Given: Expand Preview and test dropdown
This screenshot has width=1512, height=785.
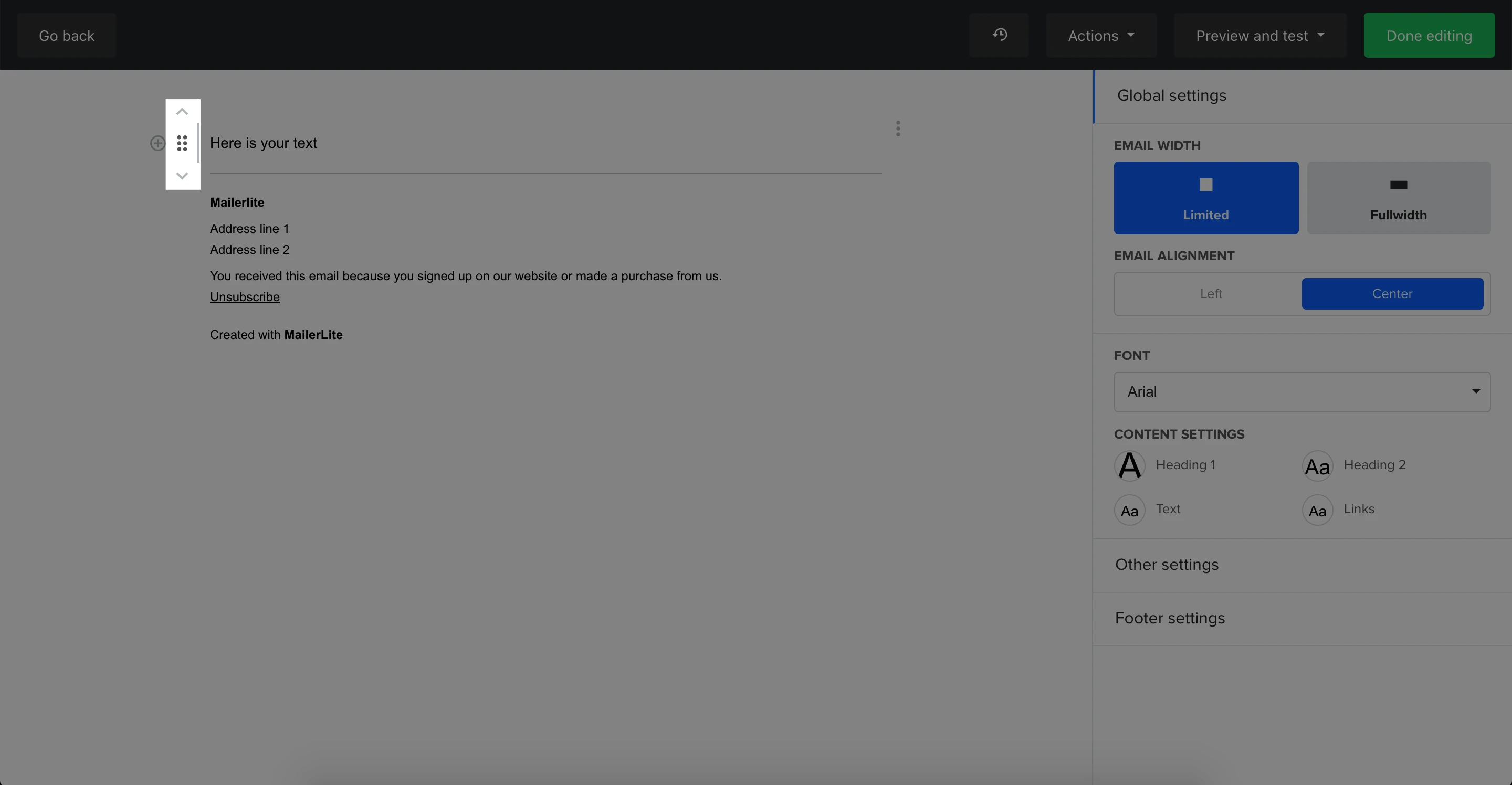Looking at the screenshot, I should (x=1259, y=35).
